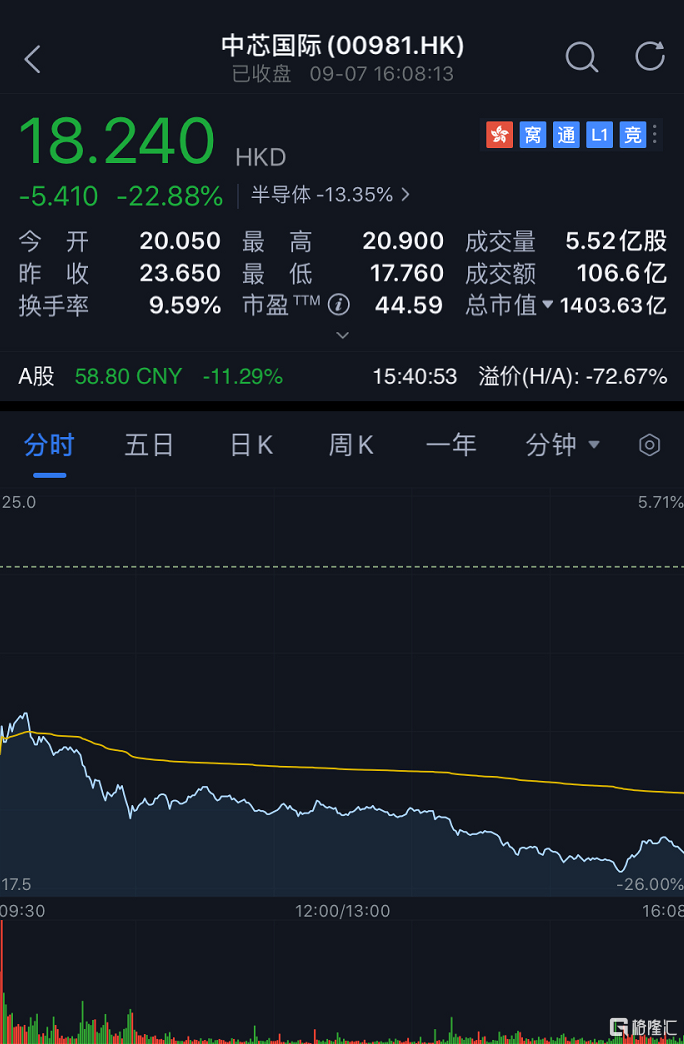The height and width of the screenshot is (1044, 684).
Task: Tap the 竞 auction badge
Action: [x=632, y=135]
